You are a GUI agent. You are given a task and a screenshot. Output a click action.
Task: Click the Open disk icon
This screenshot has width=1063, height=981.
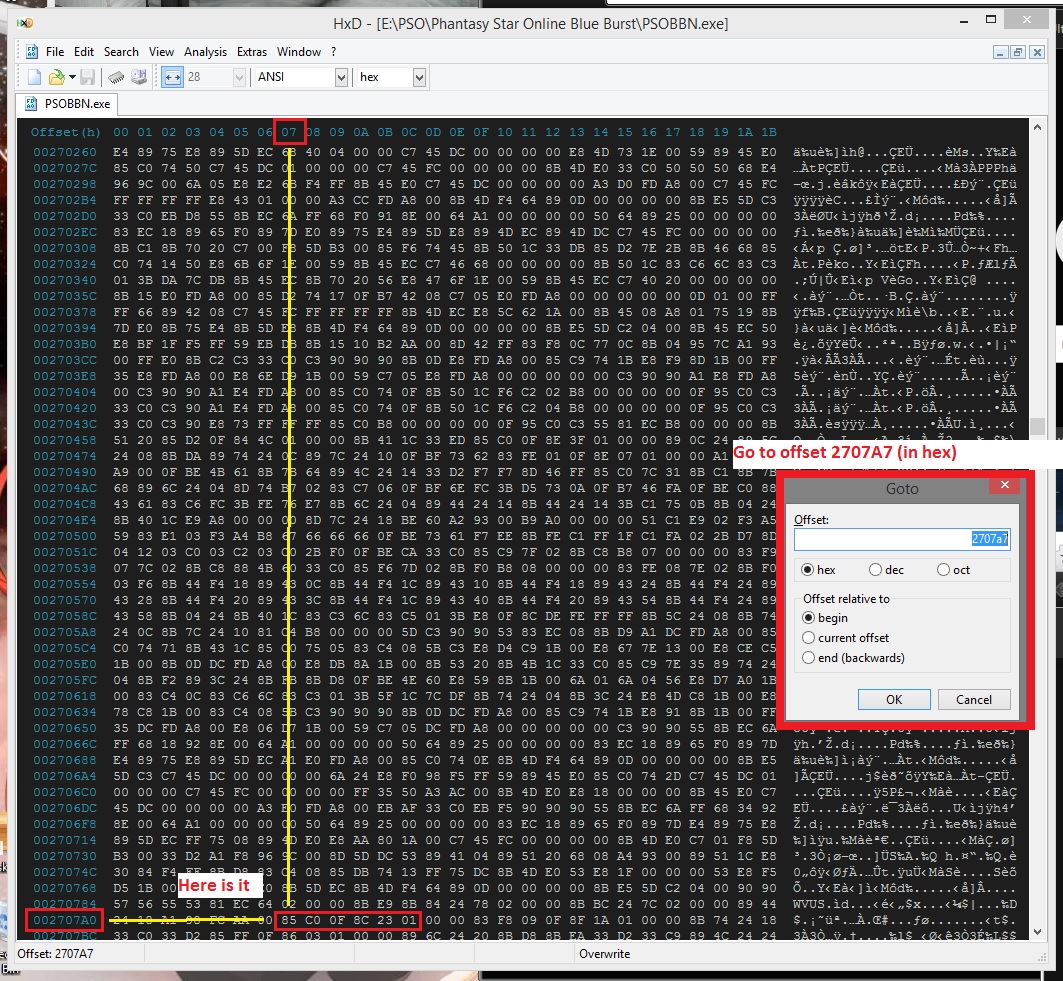(139, 77)
